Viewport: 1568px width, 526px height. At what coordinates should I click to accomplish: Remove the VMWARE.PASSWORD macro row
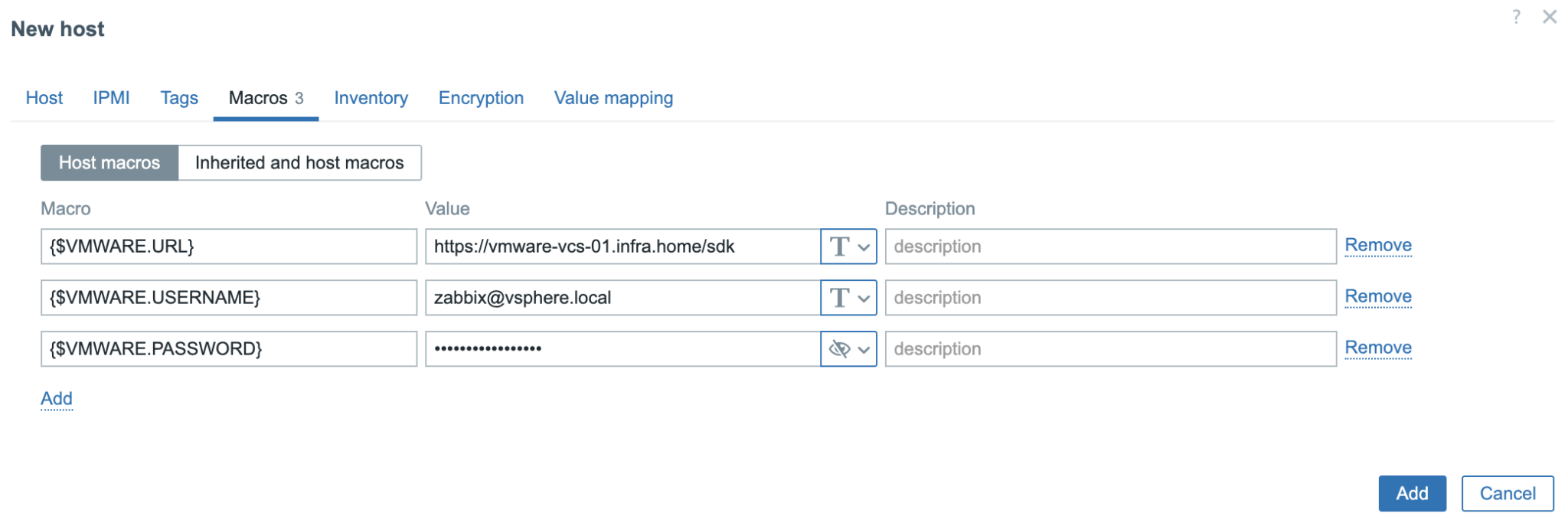point(1378,348)
